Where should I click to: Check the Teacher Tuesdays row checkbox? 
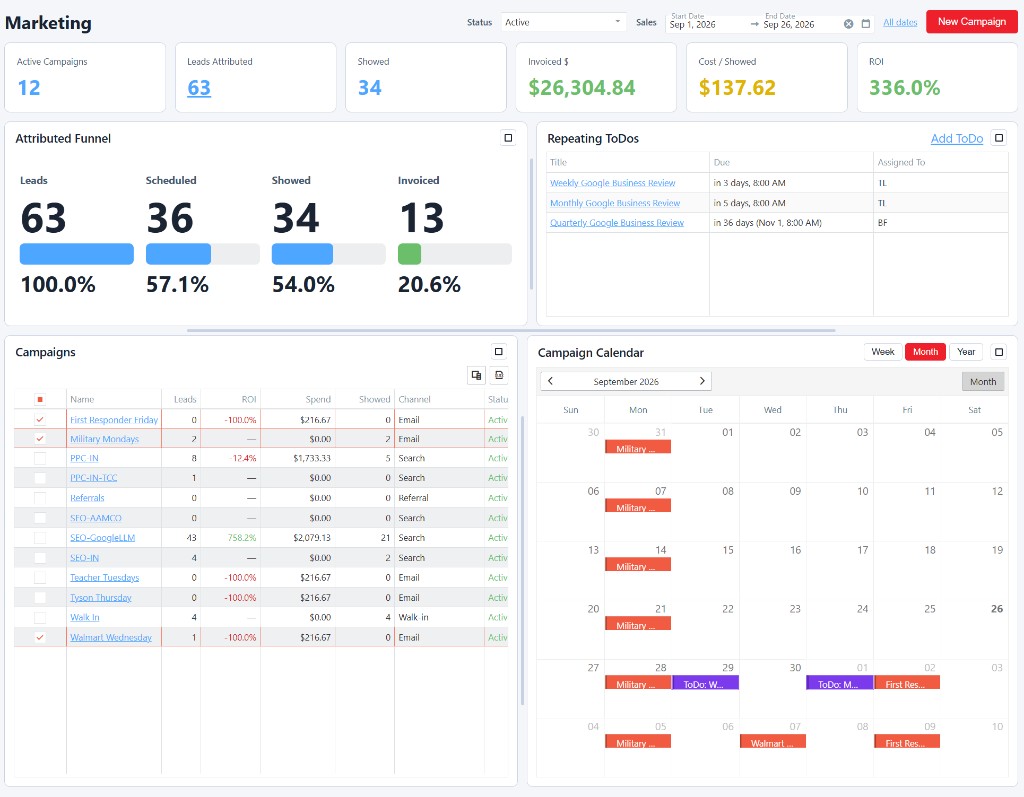(40, 577)
